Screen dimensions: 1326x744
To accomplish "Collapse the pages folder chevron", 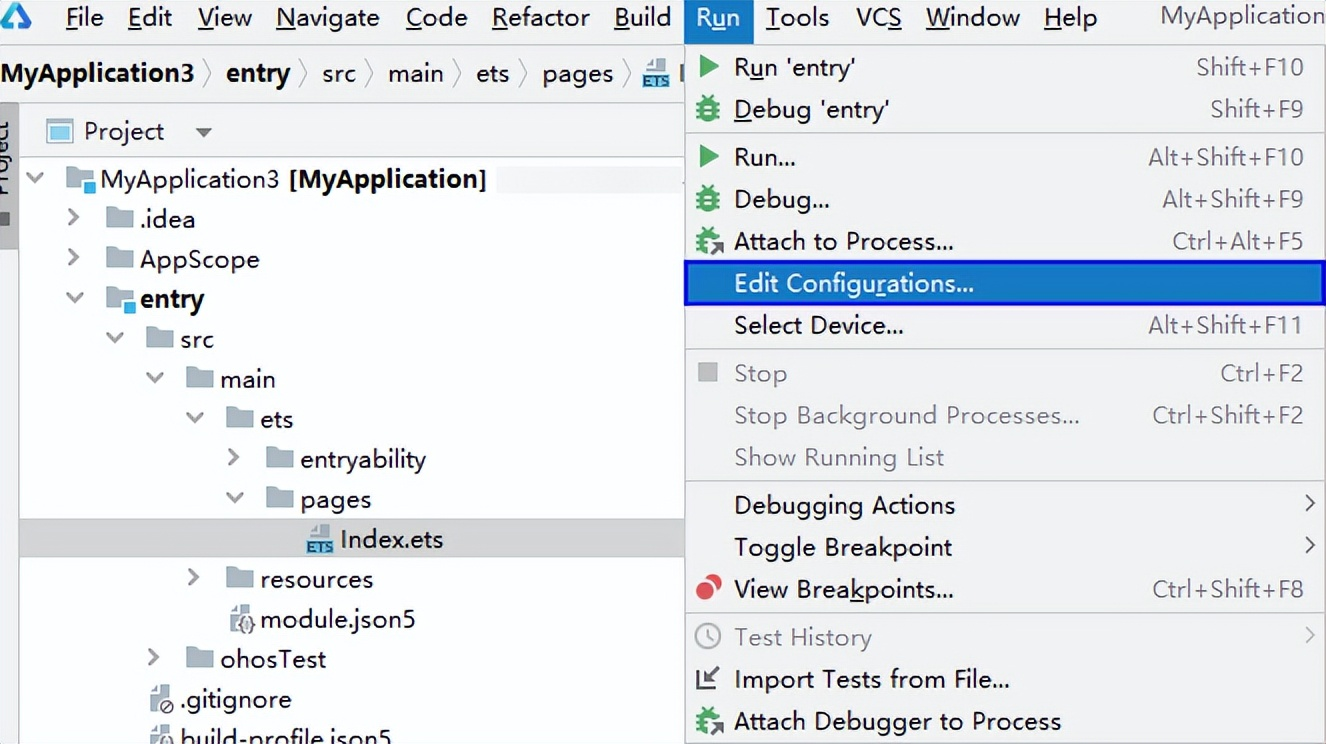I will coord(235,498).
